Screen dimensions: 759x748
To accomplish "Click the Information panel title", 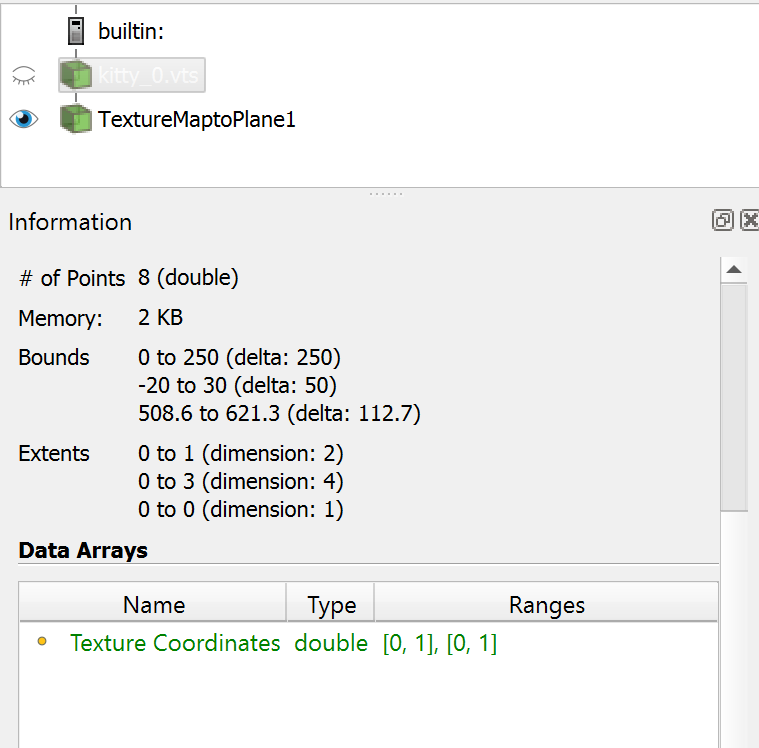I will pyautogui.click(x=70, y=222).
